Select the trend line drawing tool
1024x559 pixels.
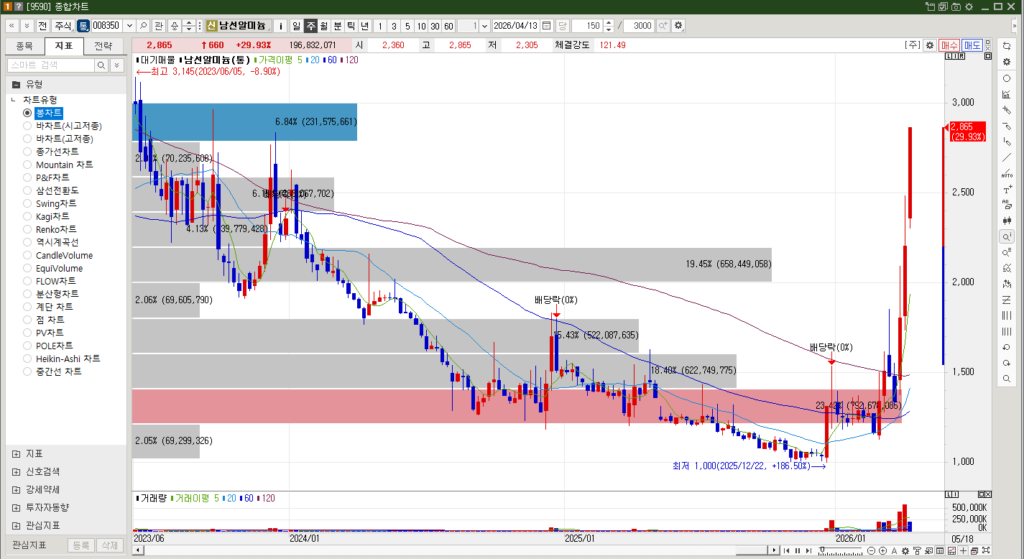click(1006, 157)
